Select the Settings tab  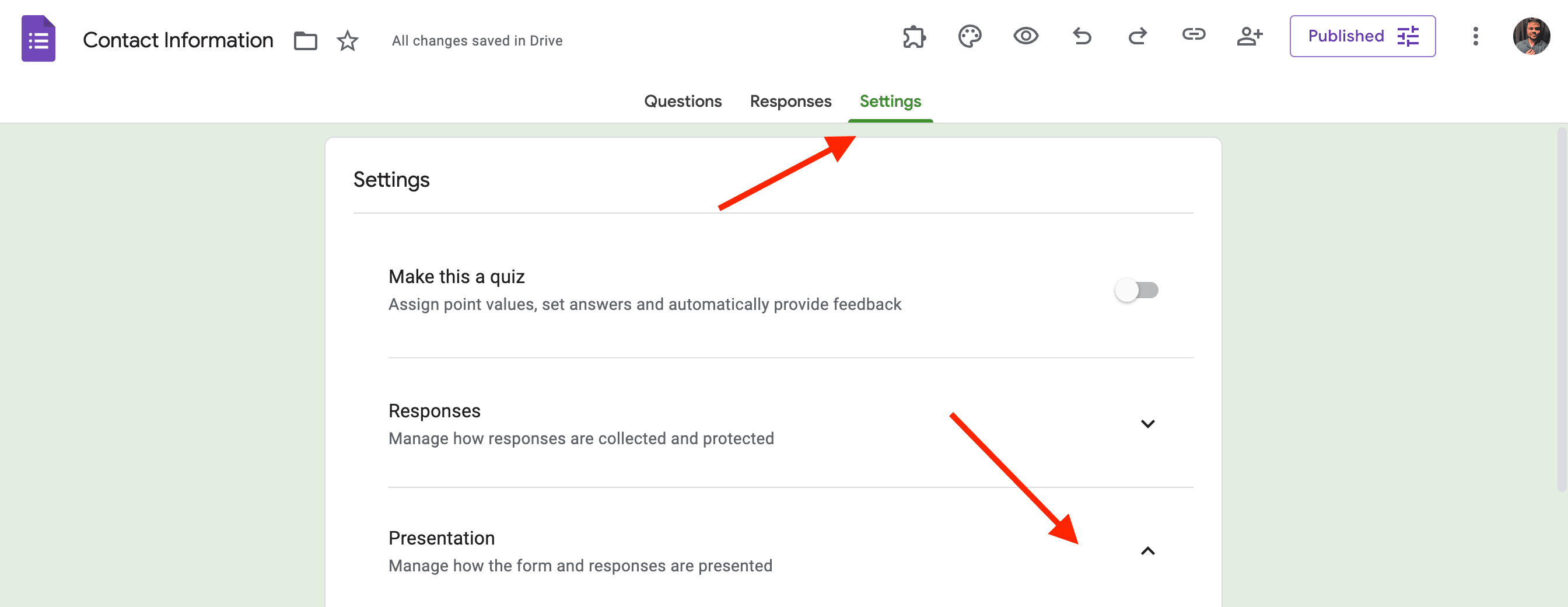pyautogui.click(x=890, y=101)
